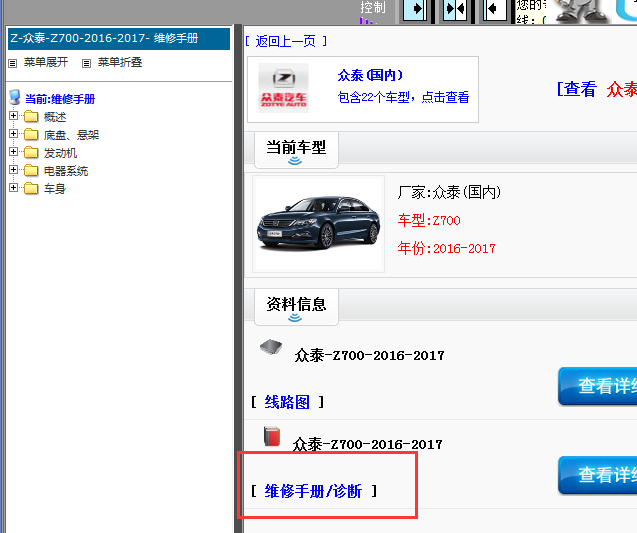
Task: Click the 底盘、悬架 folder icon
Action: pos(31,134)
